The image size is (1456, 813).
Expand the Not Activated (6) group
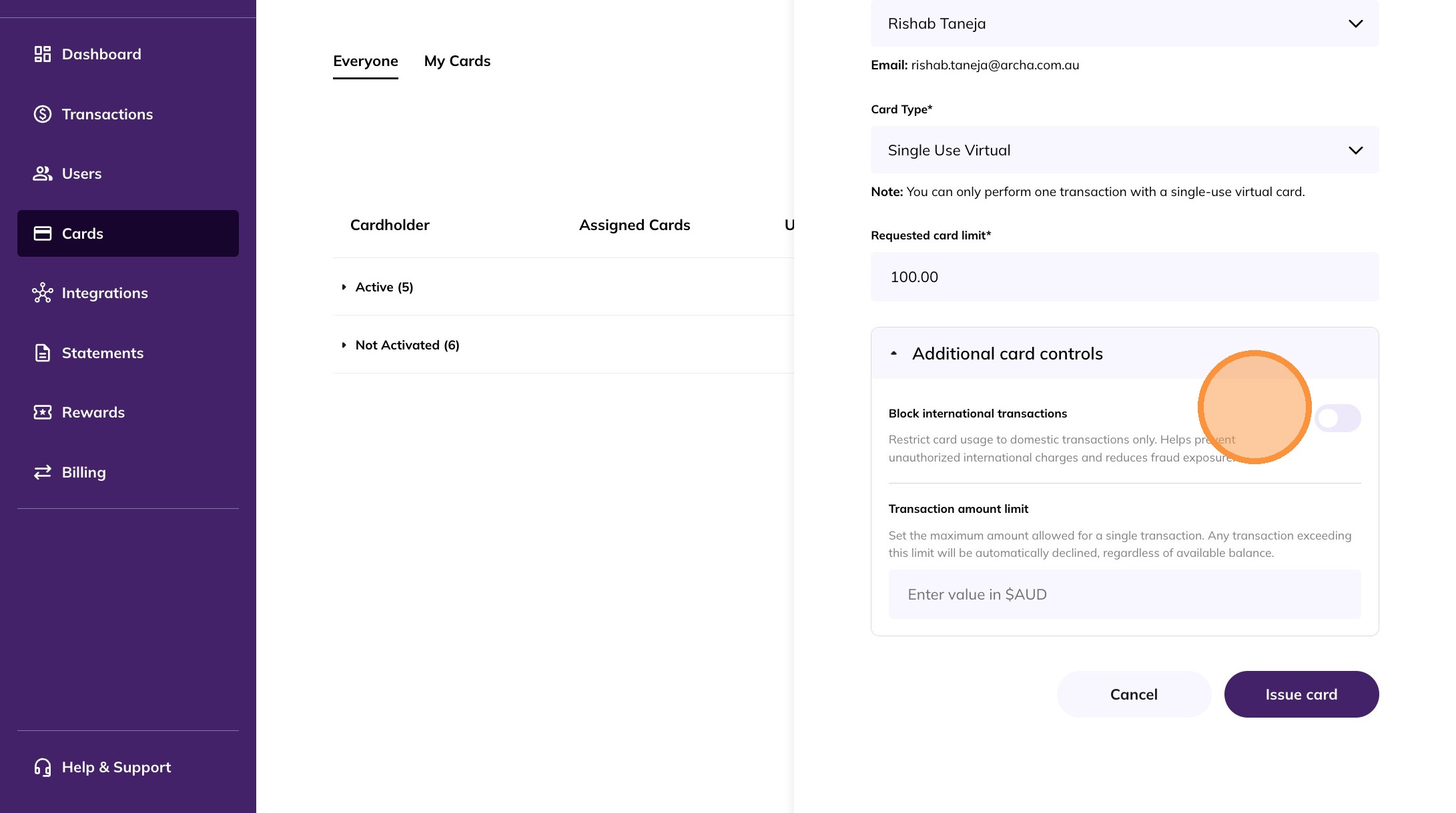pos(344,345)
